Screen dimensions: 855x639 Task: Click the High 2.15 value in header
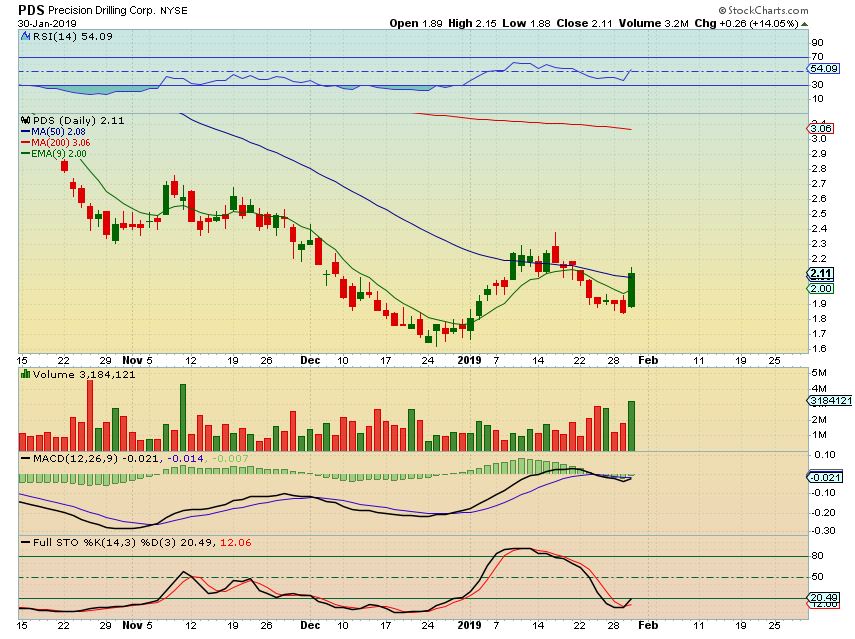pos(472,23)
